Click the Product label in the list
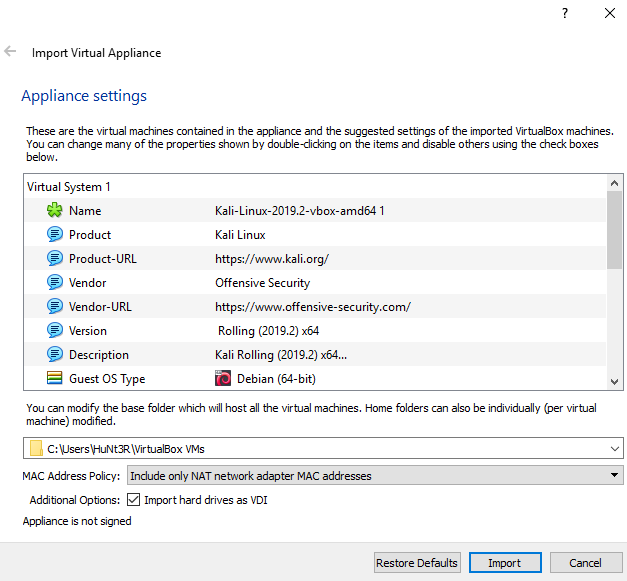Image resolution: width=627 pixels, height=581 pixels. [x=90, y=235]
